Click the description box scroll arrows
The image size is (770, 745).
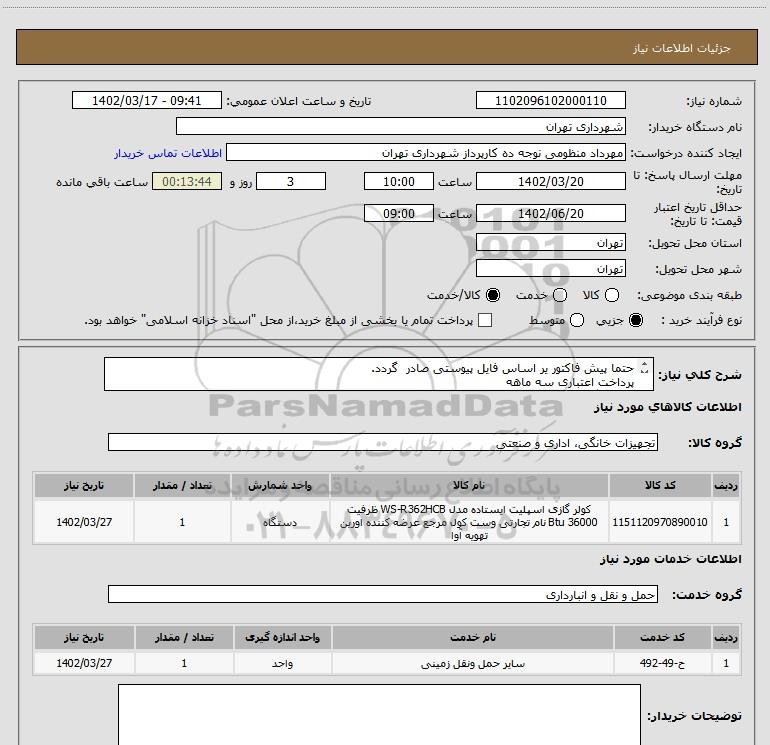(645, 368)
